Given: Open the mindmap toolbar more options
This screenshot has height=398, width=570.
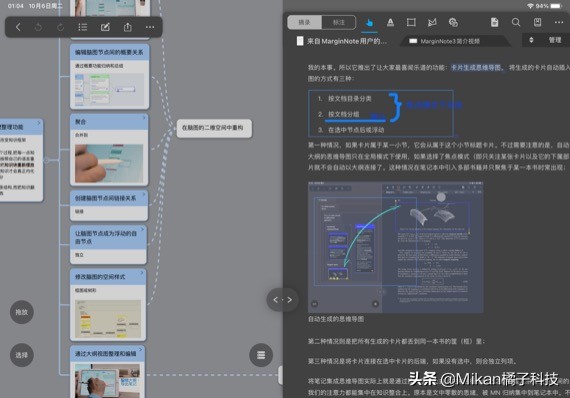Looking at the screenshot, I should click(150, 27).
